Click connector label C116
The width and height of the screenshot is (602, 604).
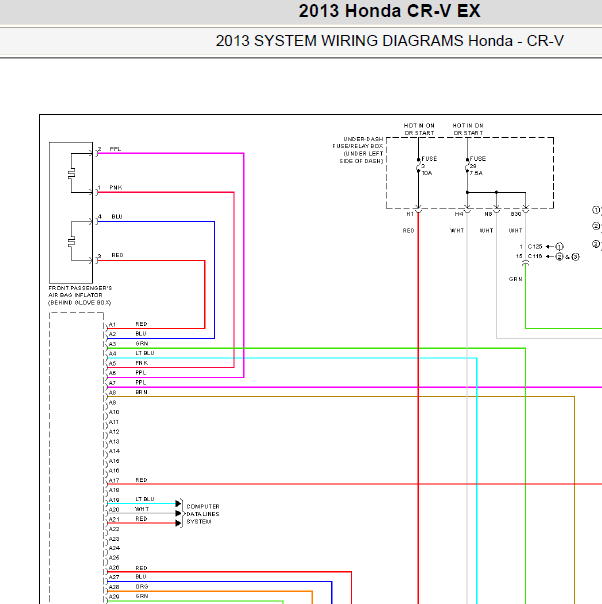(535, 256)
